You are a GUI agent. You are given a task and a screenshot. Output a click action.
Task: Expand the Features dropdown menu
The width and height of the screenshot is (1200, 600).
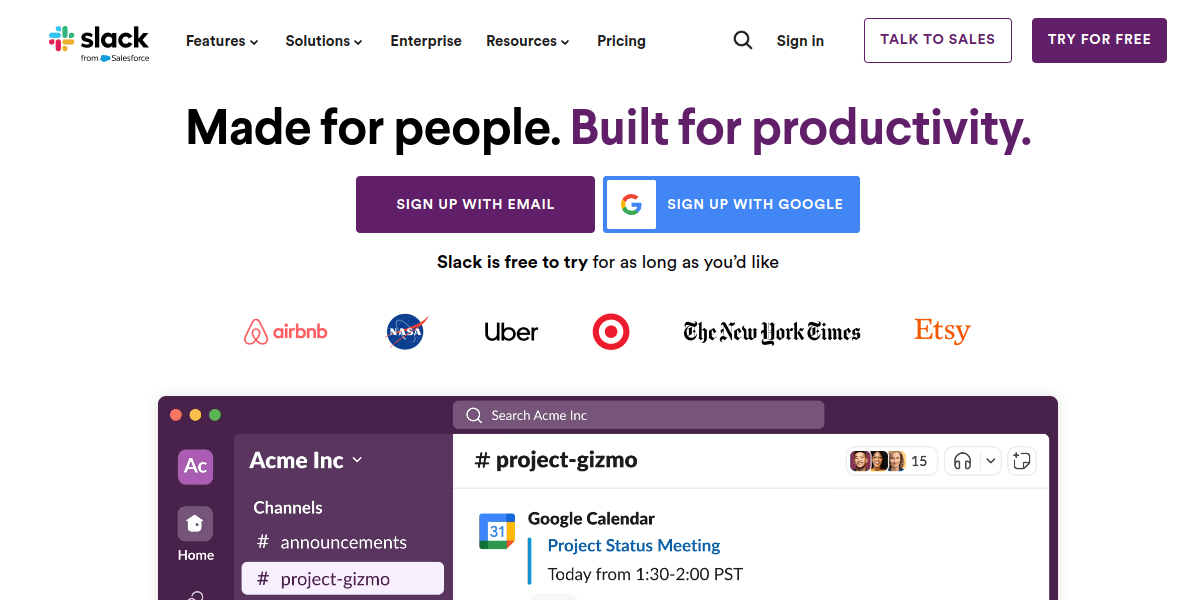(221, 41)
